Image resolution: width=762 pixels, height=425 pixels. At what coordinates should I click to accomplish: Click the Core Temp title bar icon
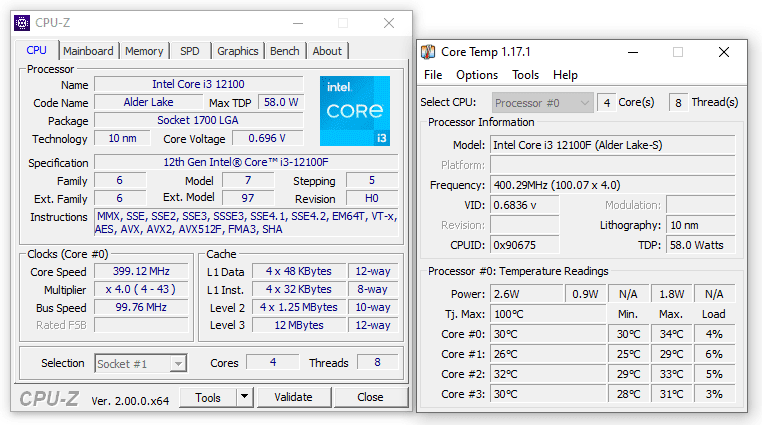click(428, 52)
